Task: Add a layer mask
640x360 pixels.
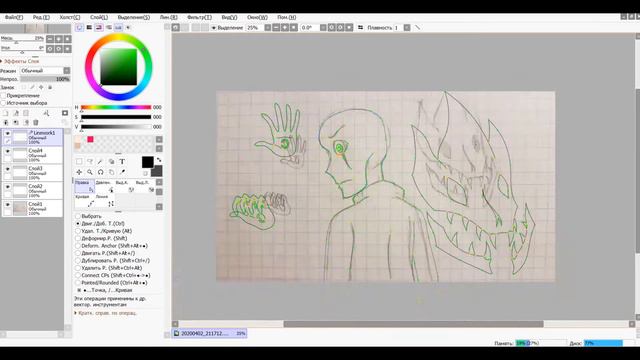Action: pyautogui.click(x=65, y=113)
